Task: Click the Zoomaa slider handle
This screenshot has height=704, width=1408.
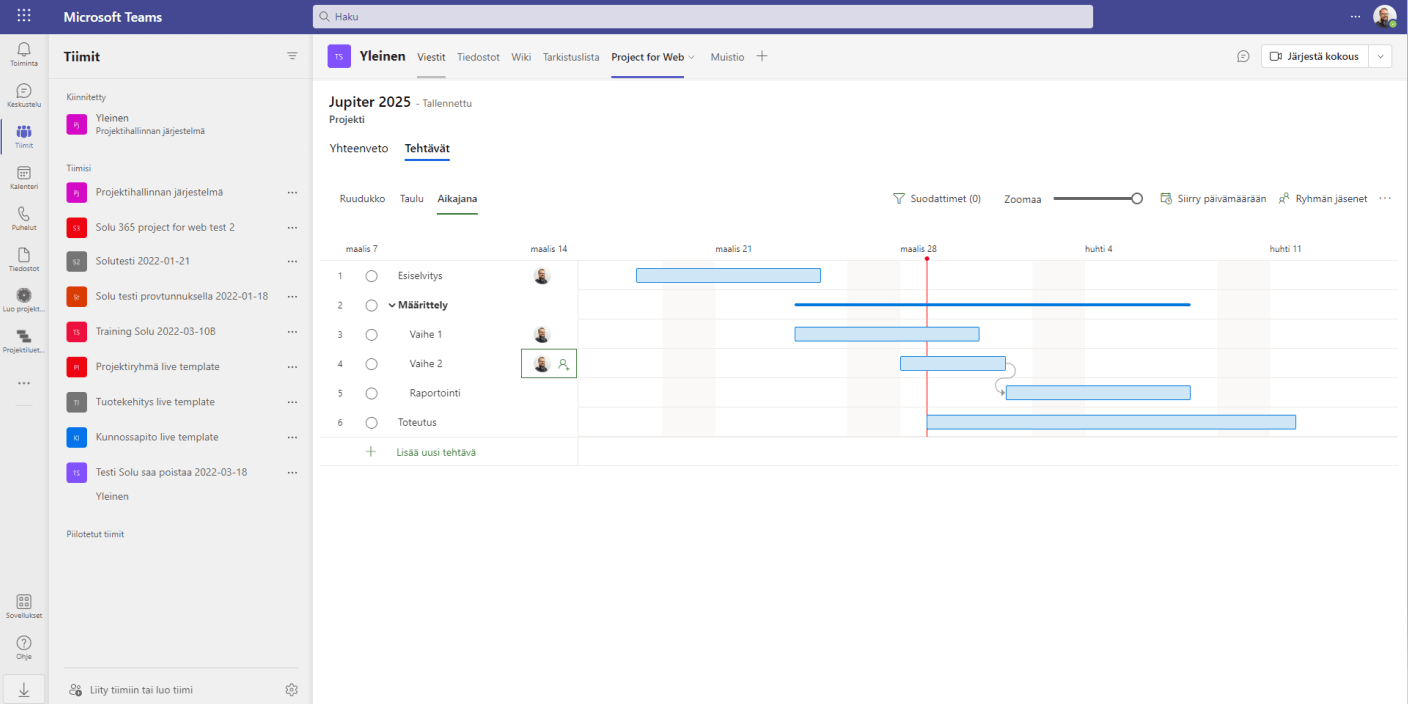Action: 1137,198
